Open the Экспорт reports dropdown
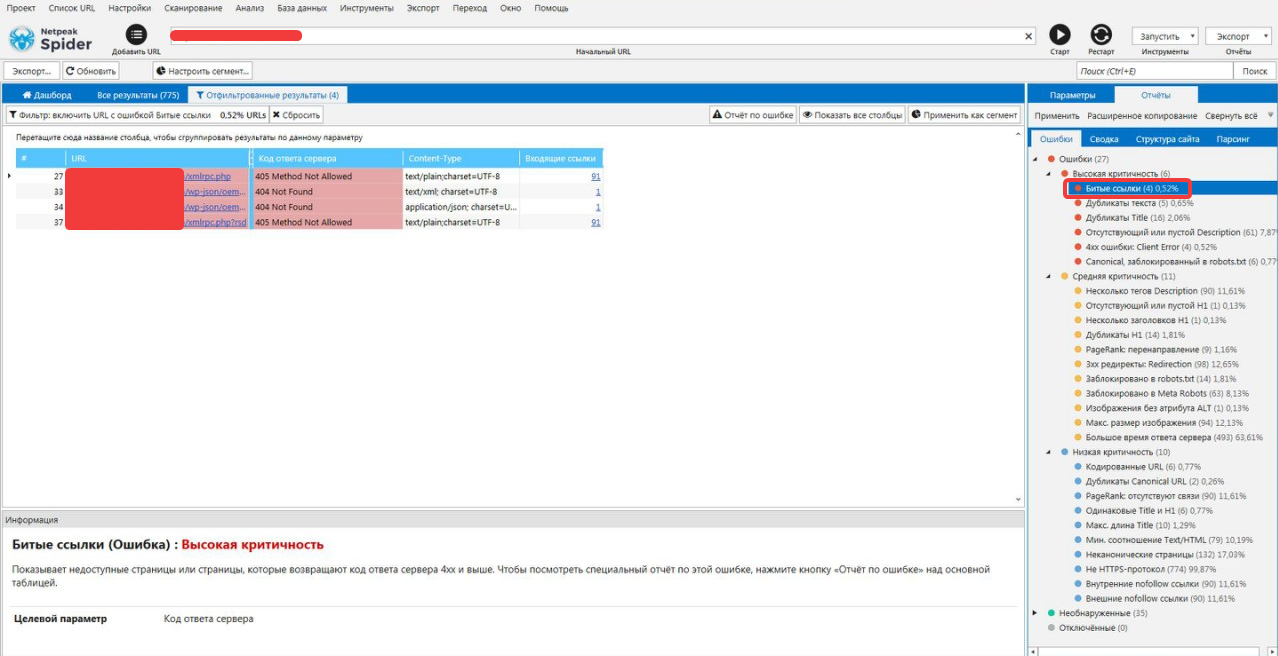 point(1238,36)
